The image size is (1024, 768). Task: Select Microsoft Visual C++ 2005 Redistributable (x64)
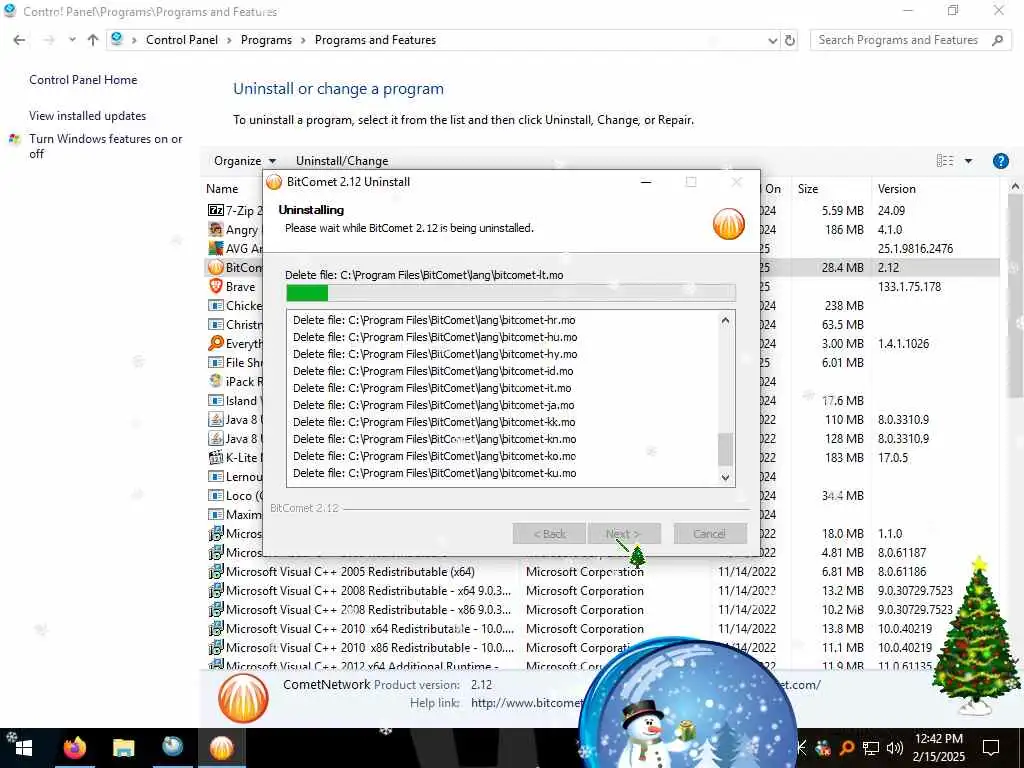pyautogui.click(x=350, y=571)
